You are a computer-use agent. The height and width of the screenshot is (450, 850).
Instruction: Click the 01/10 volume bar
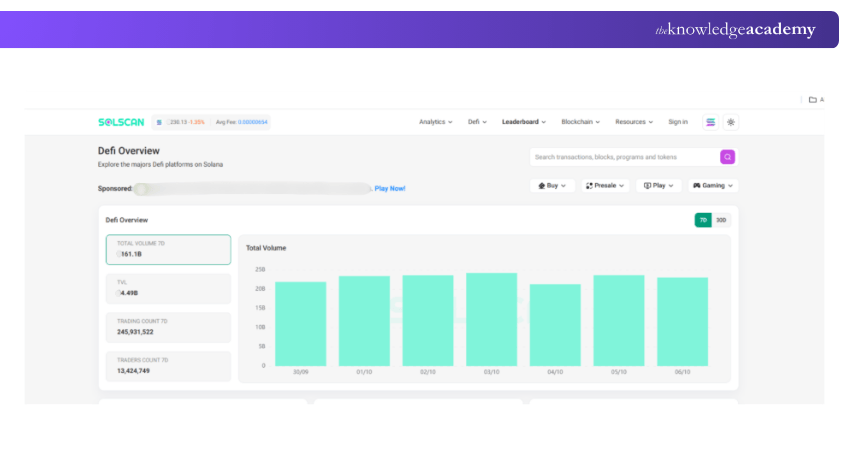(364, 321)
